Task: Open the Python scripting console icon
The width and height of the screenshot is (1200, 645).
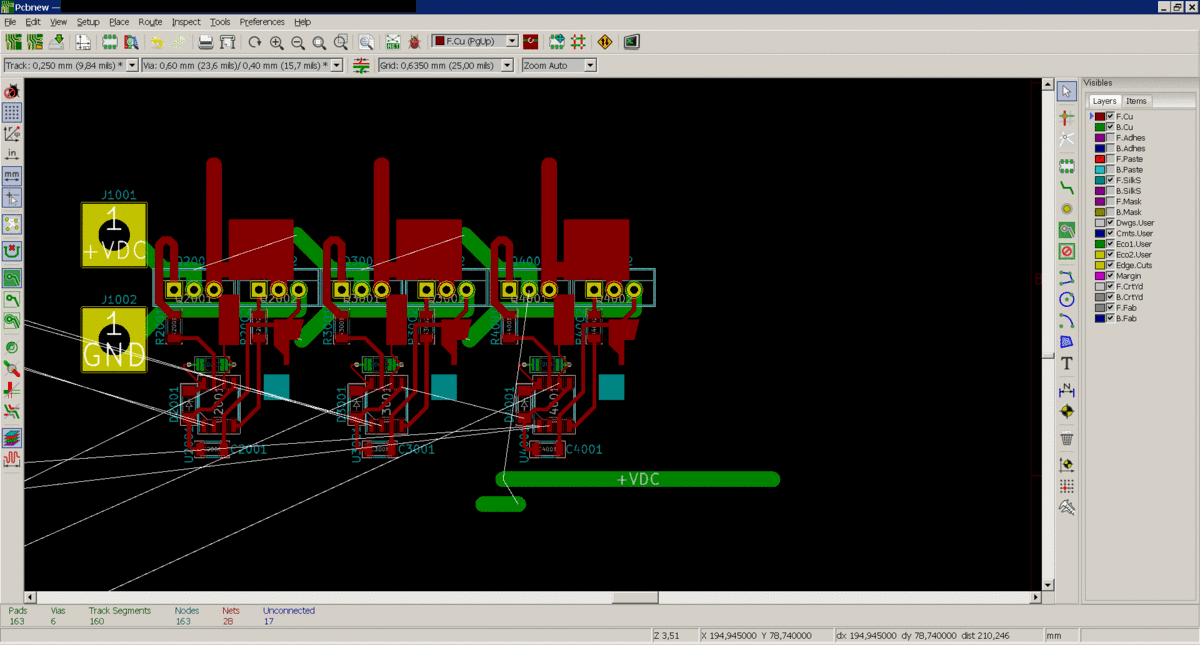Action: 631,42
